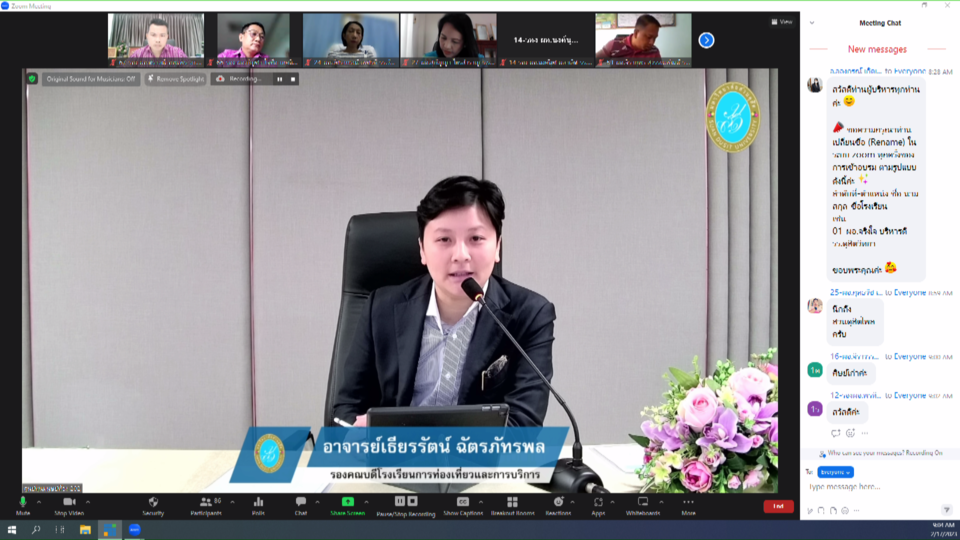Viewport: 960px width, 540px height.
Task: Open the Reactions picker
Action: point(558,506)
